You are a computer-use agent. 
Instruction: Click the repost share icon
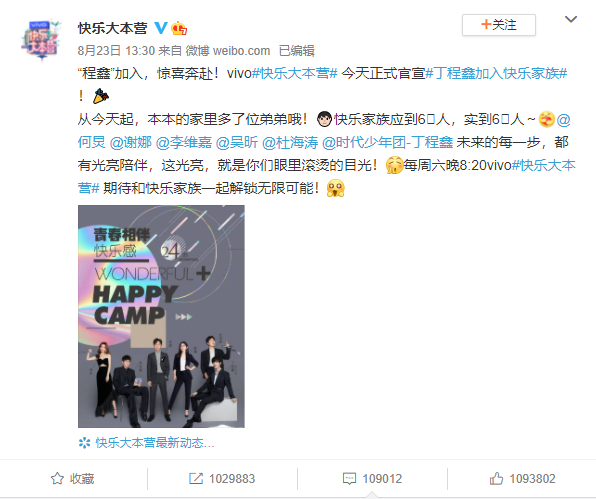point(196,478)
